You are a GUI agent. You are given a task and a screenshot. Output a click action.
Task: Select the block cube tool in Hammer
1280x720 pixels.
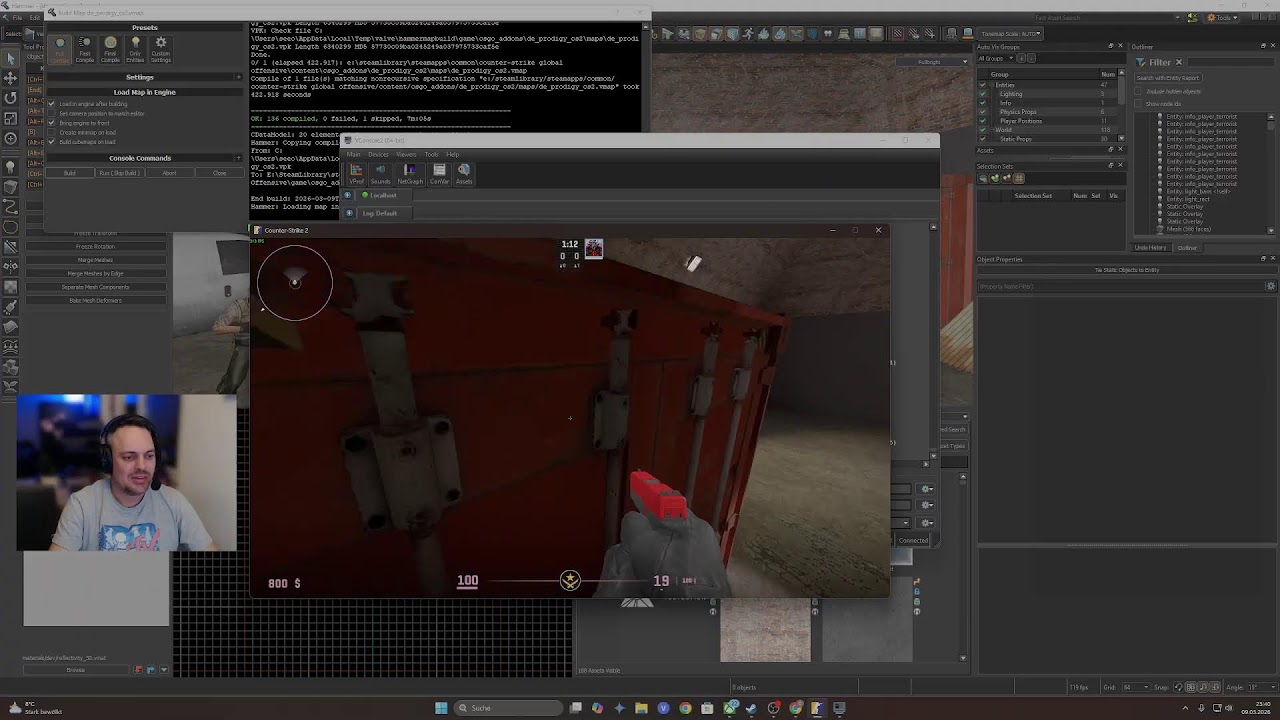tap(11, 186)
